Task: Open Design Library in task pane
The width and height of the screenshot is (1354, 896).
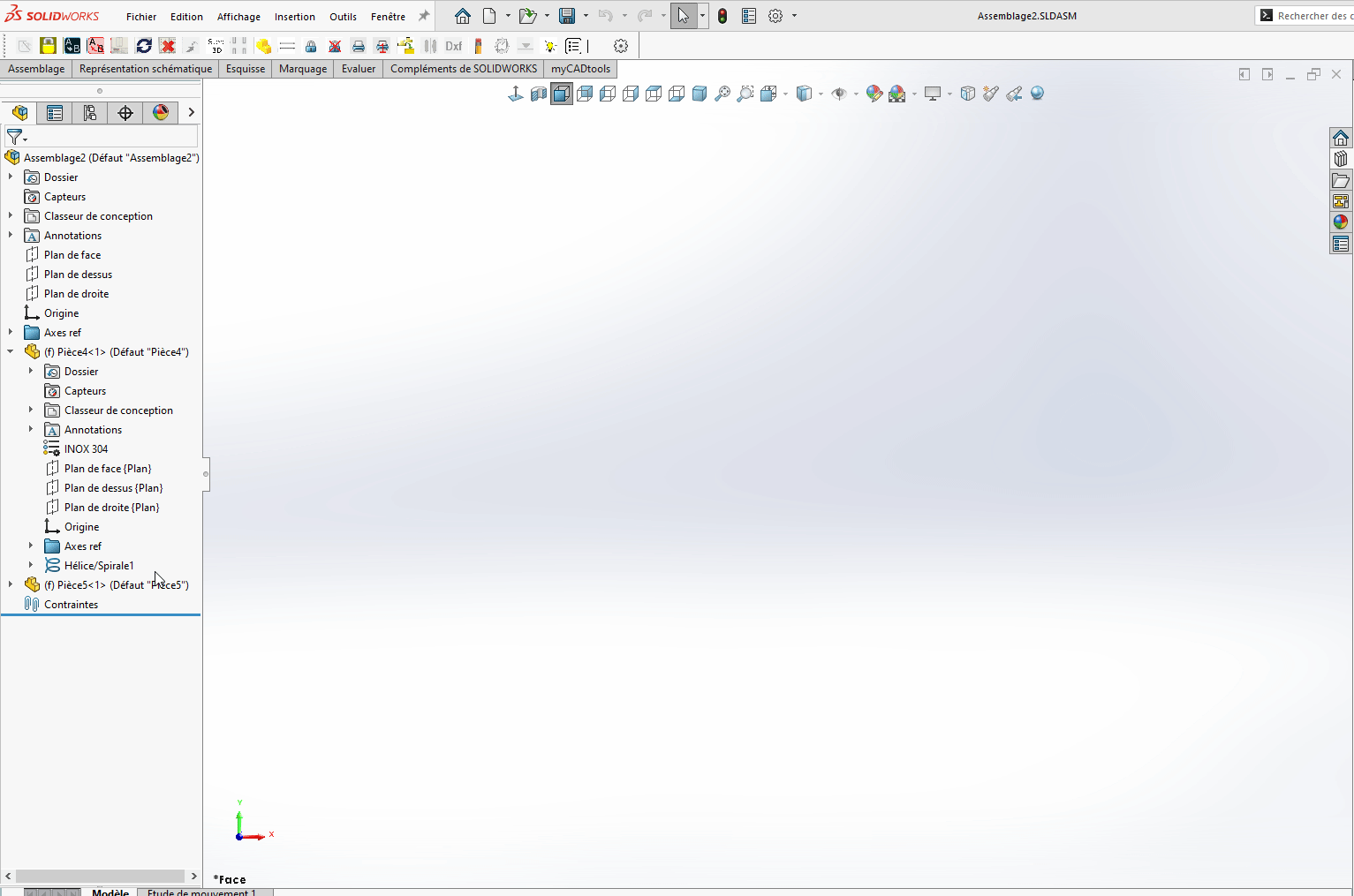Action: click(1341, 159)
